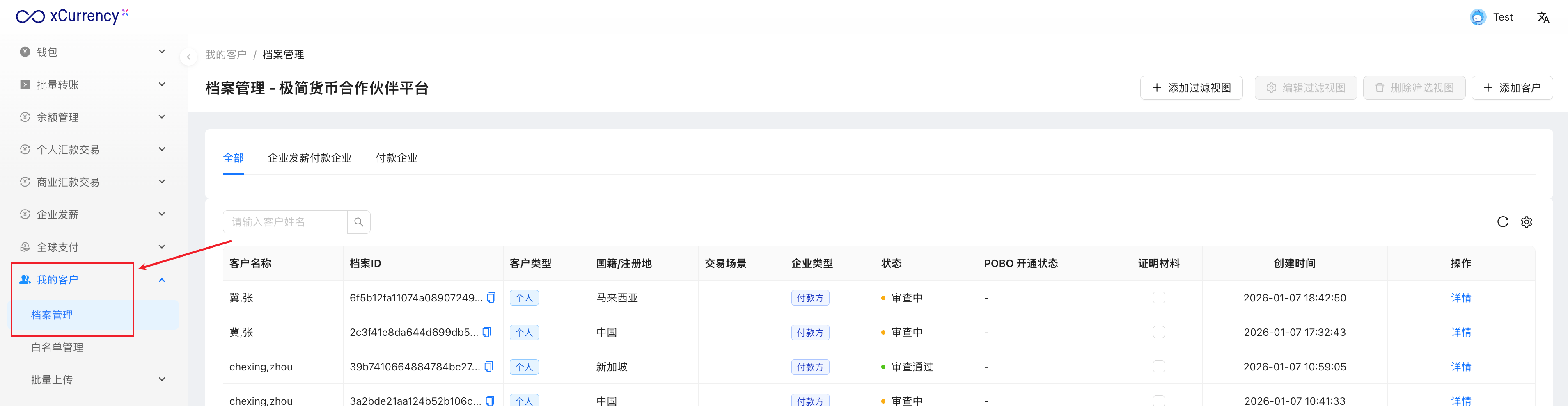1568x406 pixels.
Task: Collapse the 我的客户 menu chevron
Action: pos(162,280)
